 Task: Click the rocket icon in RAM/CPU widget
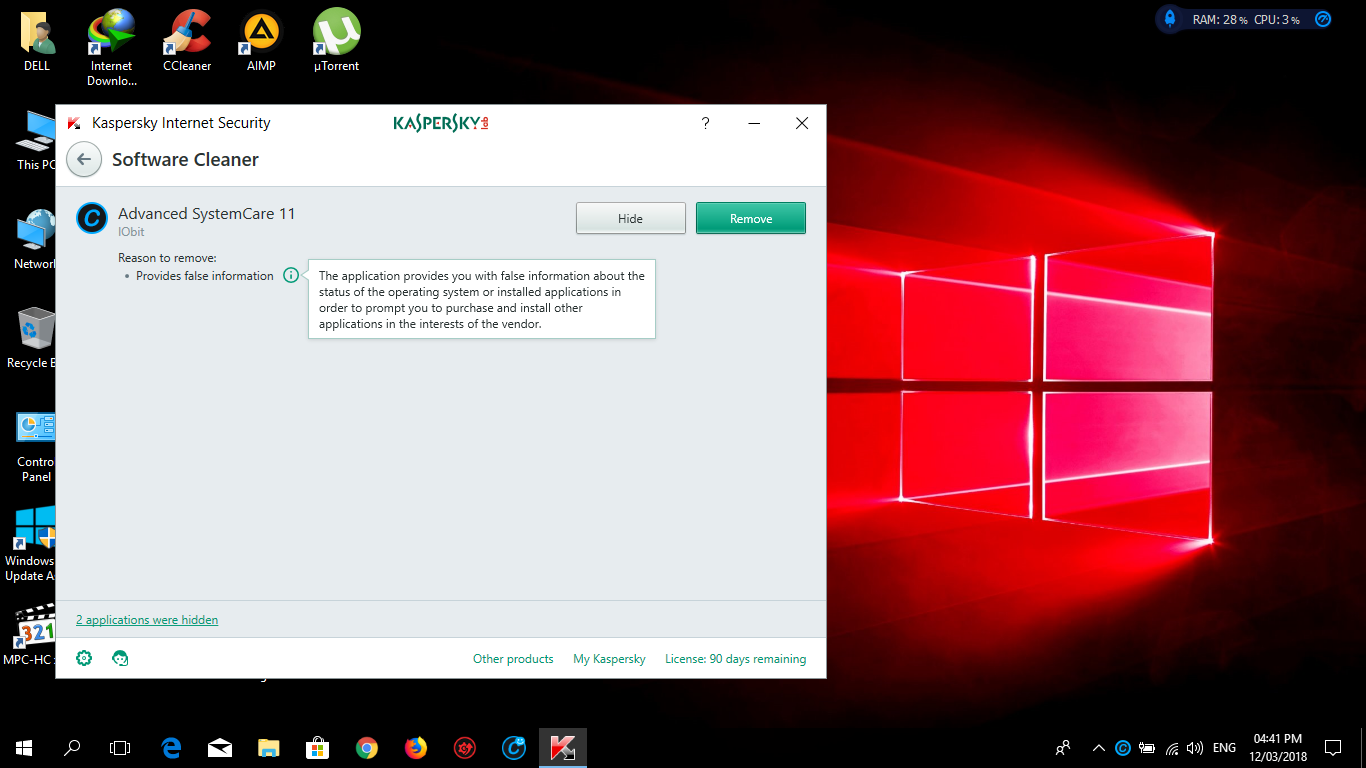coord(1169,19)
